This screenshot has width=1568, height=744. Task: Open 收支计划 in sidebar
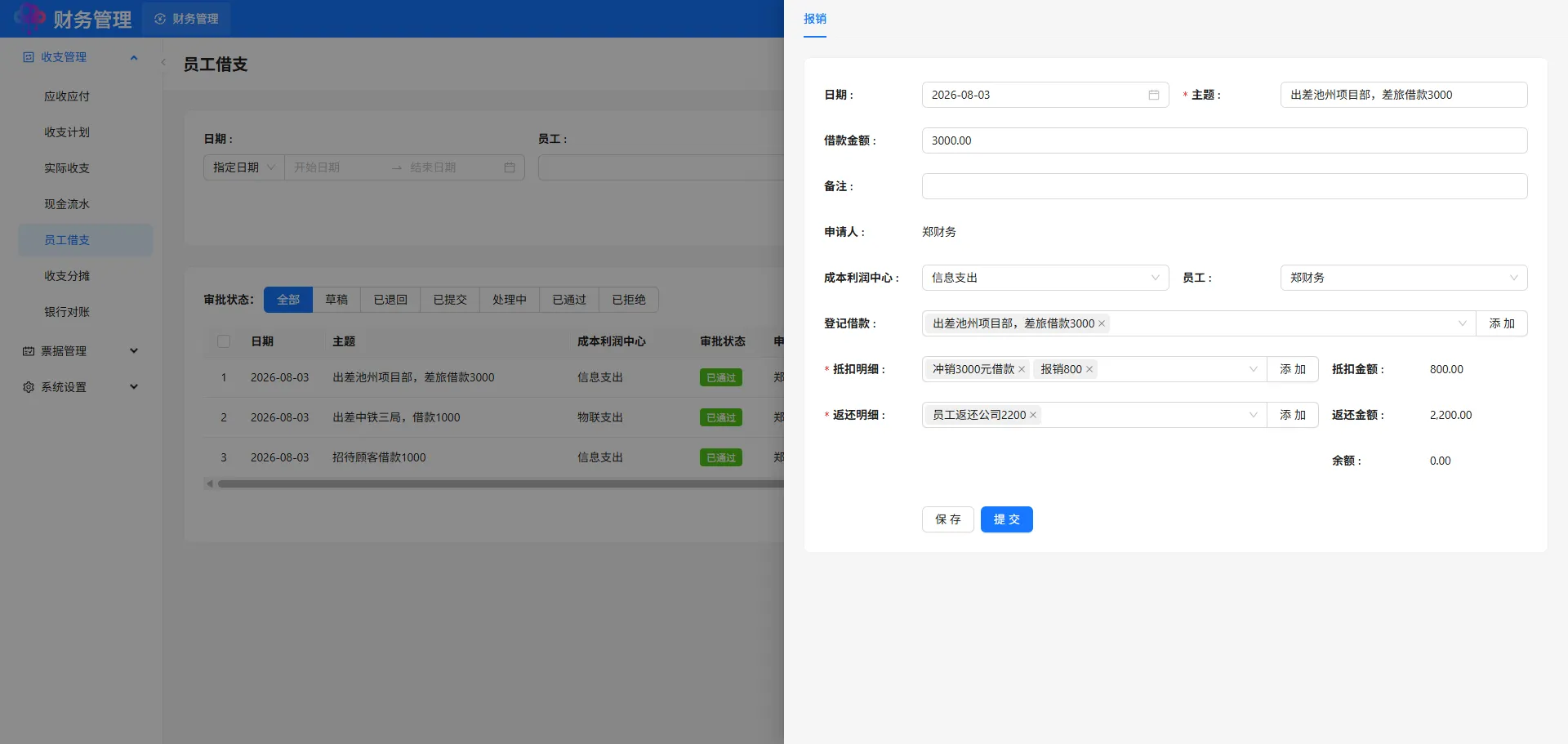point(85,132)
